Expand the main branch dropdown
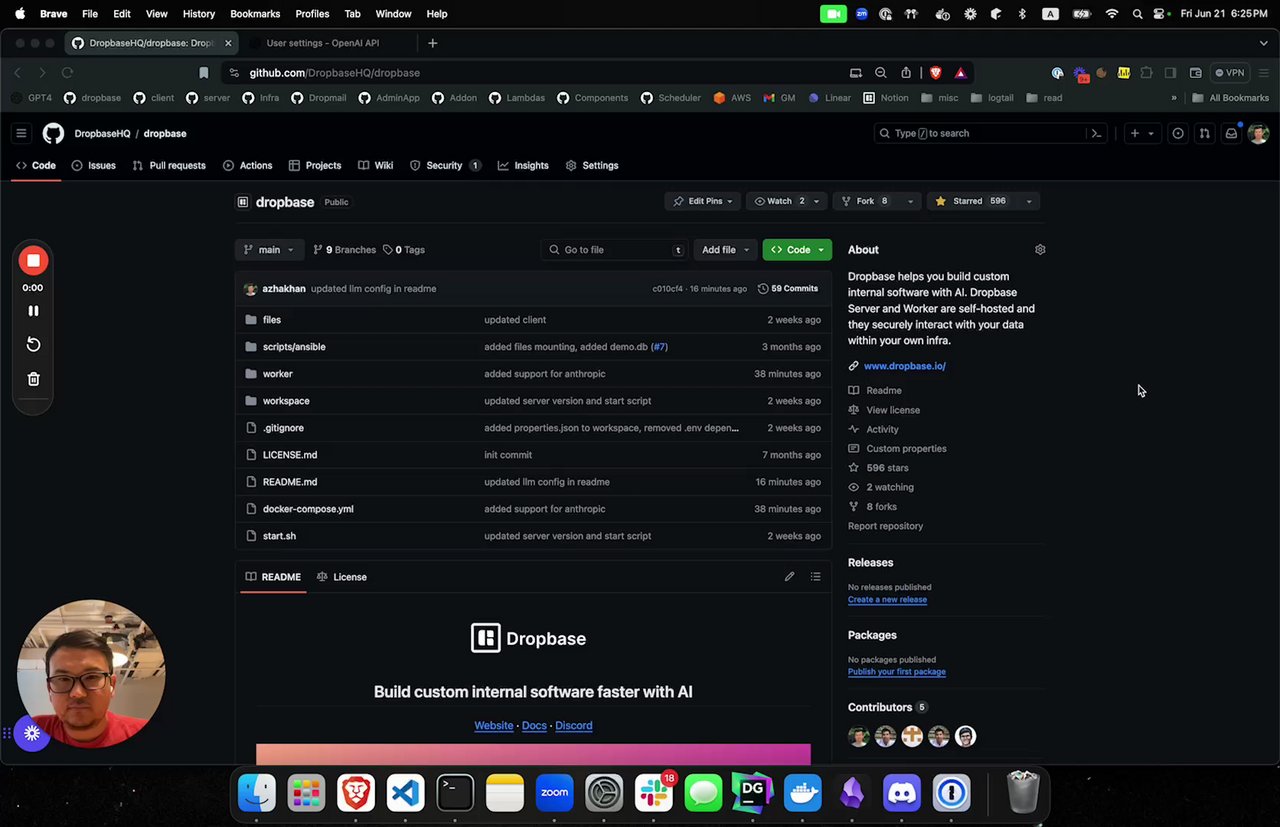 269,250
